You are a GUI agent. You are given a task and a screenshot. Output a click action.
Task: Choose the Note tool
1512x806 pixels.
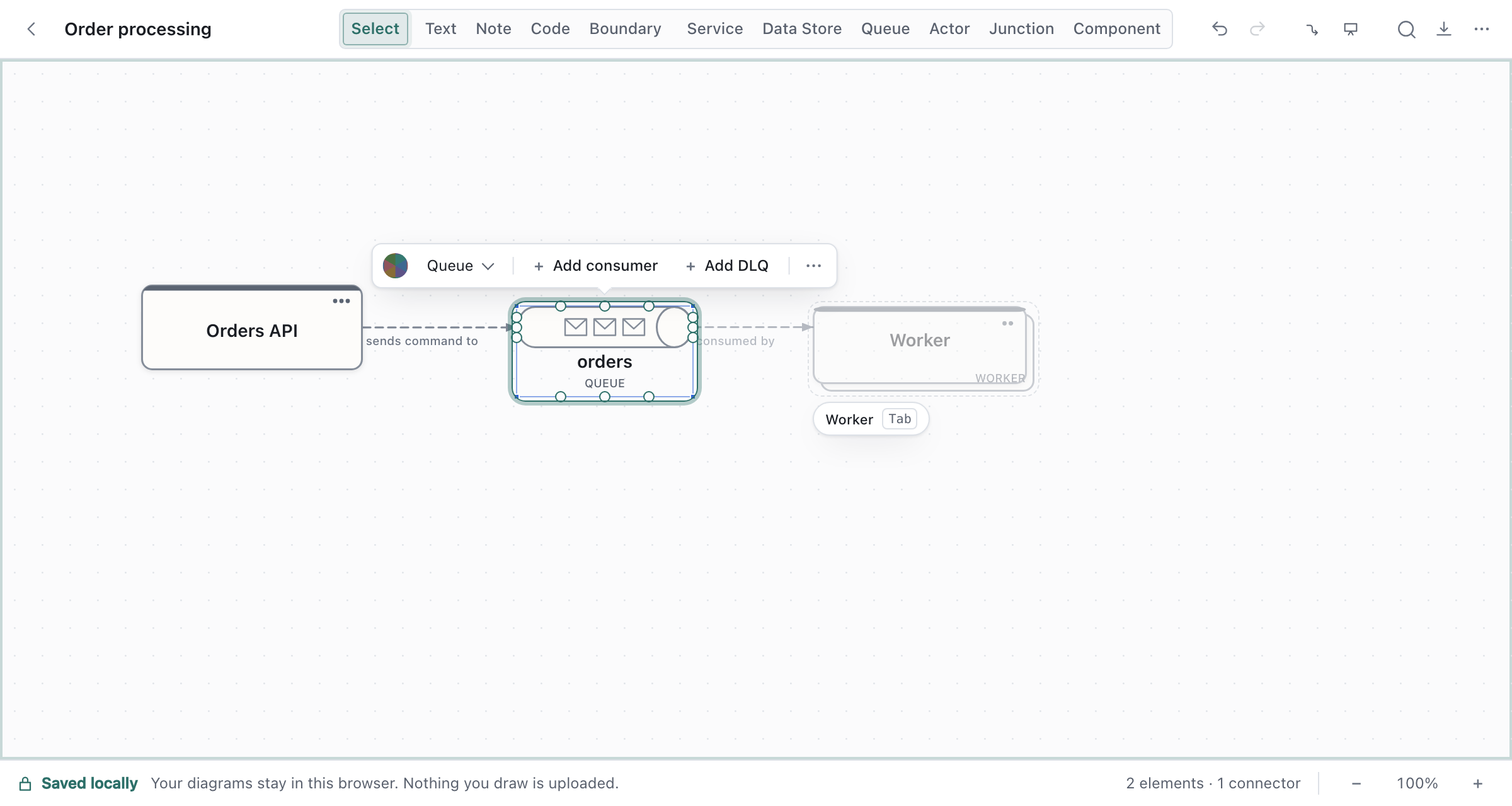(494, 29)
